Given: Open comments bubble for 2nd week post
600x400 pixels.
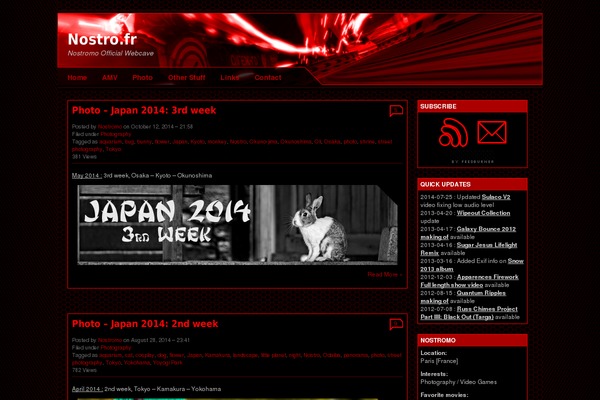Looking at the screenshot, I should point(396,325).
